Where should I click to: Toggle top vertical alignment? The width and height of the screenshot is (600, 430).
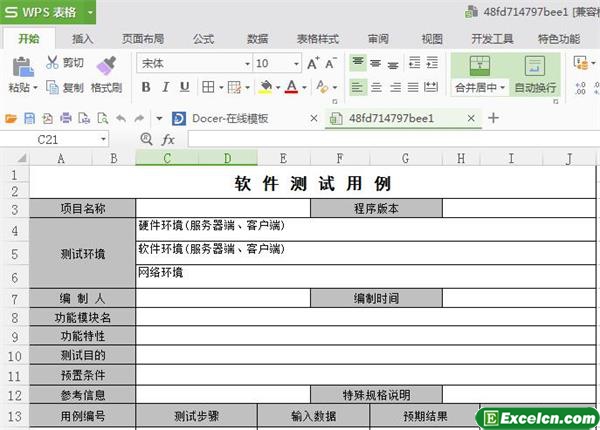click(358, 62)
